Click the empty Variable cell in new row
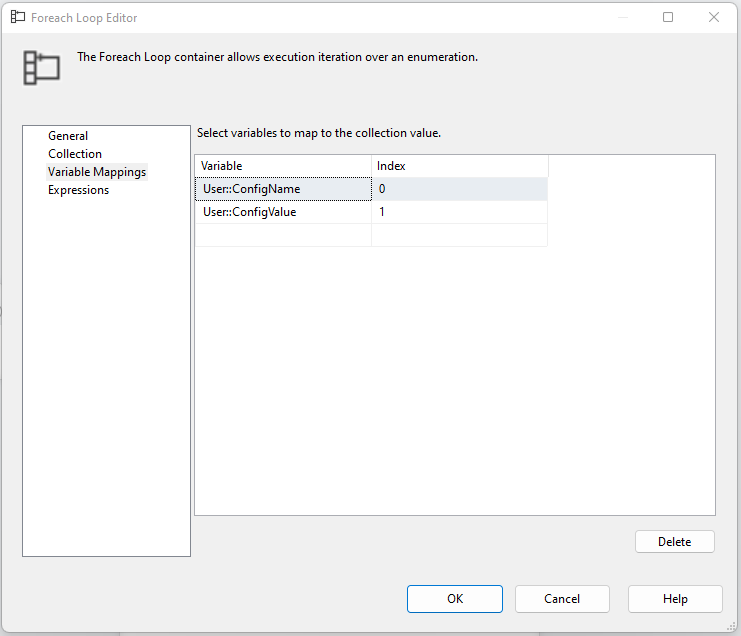The image size is (741, 636). coord(283,235)
